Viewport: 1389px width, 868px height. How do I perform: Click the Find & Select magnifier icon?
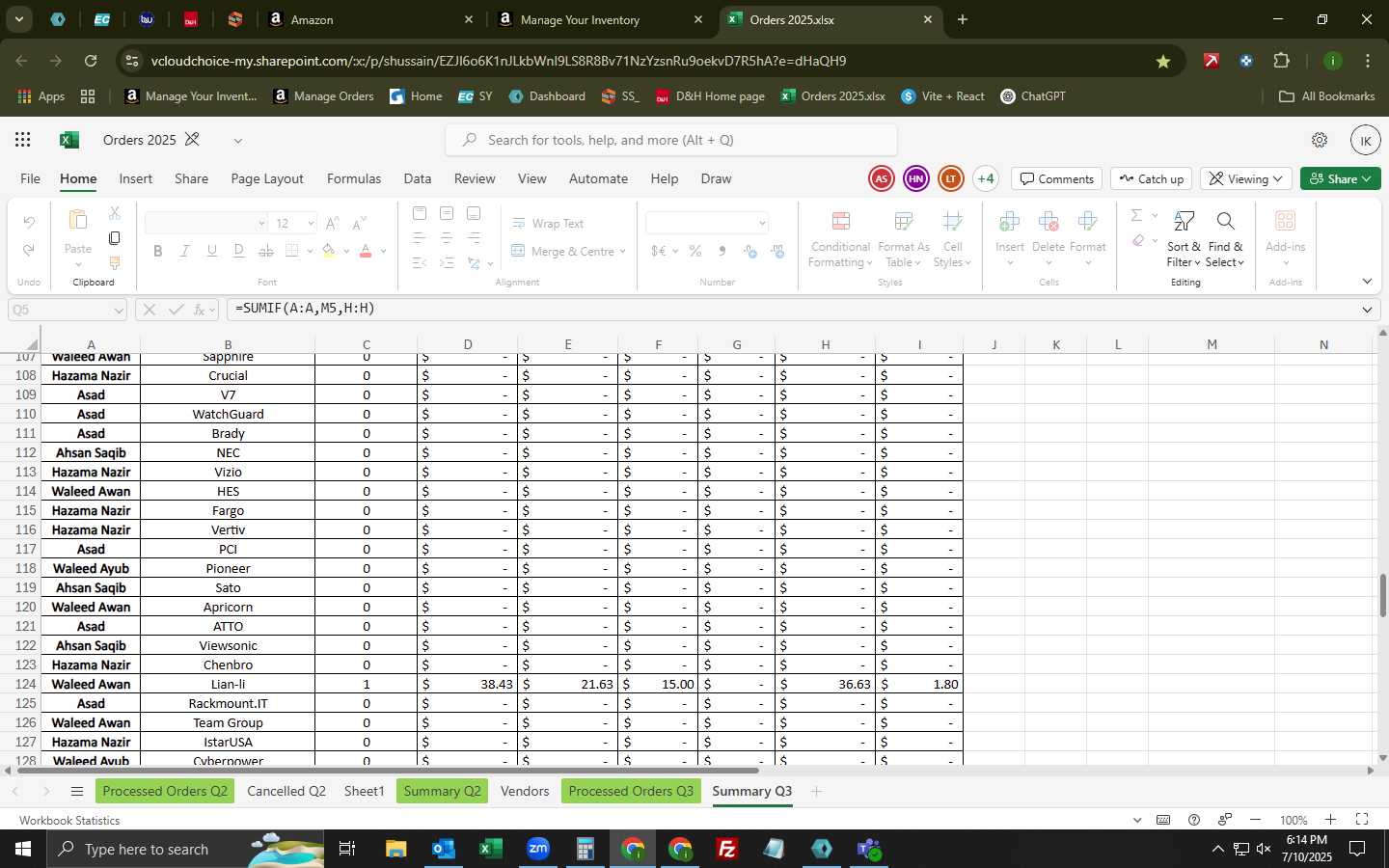[1225, 222]
